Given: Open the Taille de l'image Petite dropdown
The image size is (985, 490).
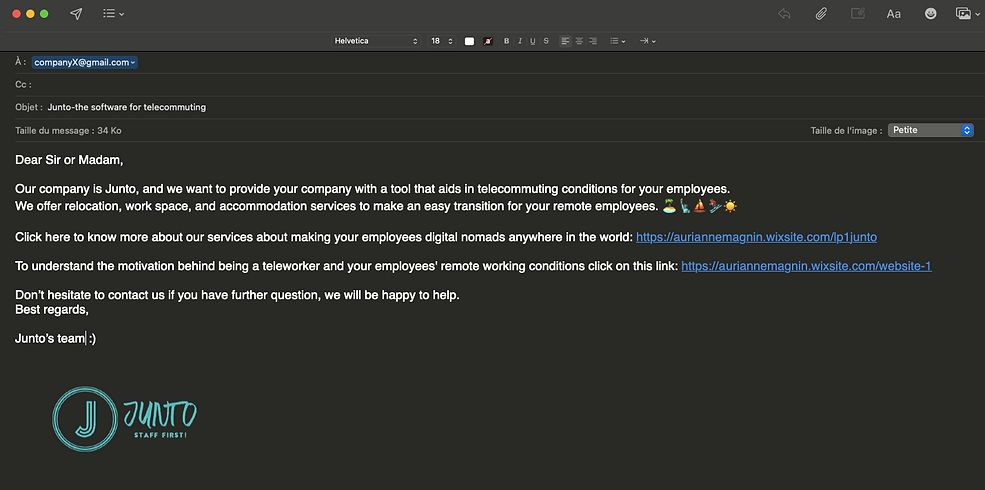Looking at the screenshot, I should coord(930,130).
